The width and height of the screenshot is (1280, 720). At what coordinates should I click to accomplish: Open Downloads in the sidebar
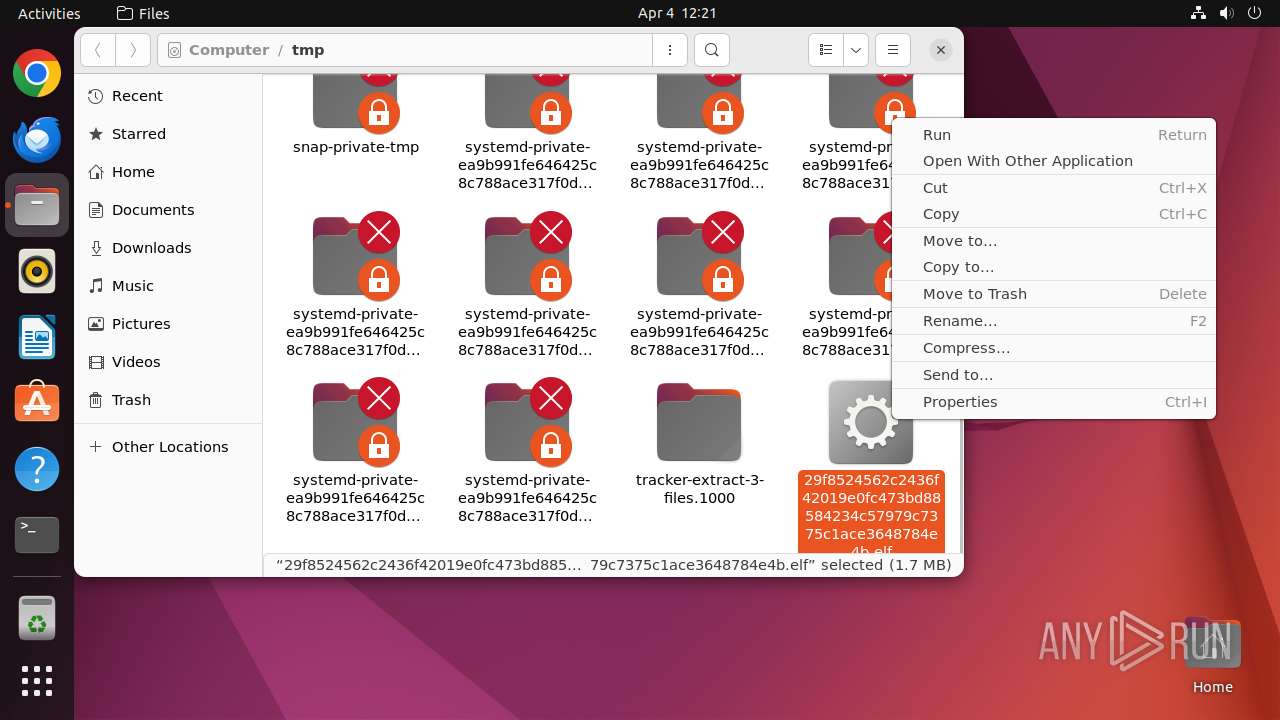[168, 248]
